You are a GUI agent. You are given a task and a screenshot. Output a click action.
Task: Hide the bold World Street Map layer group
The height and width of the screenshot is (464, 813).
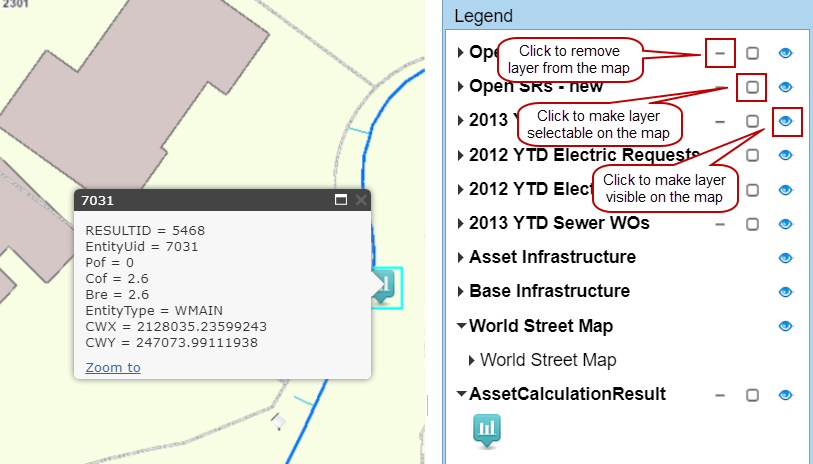(x=786, y=326)
